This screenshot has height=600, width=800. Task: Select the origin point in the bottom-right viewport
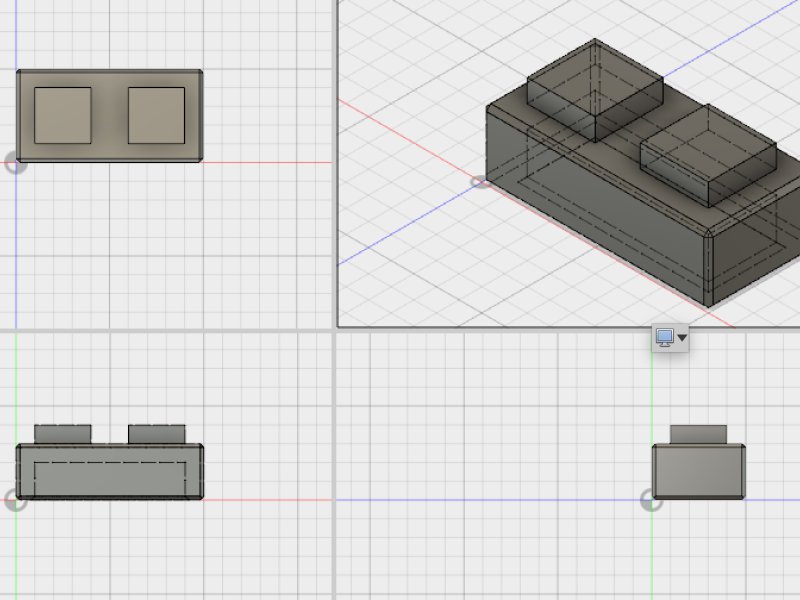coord(652,501)
